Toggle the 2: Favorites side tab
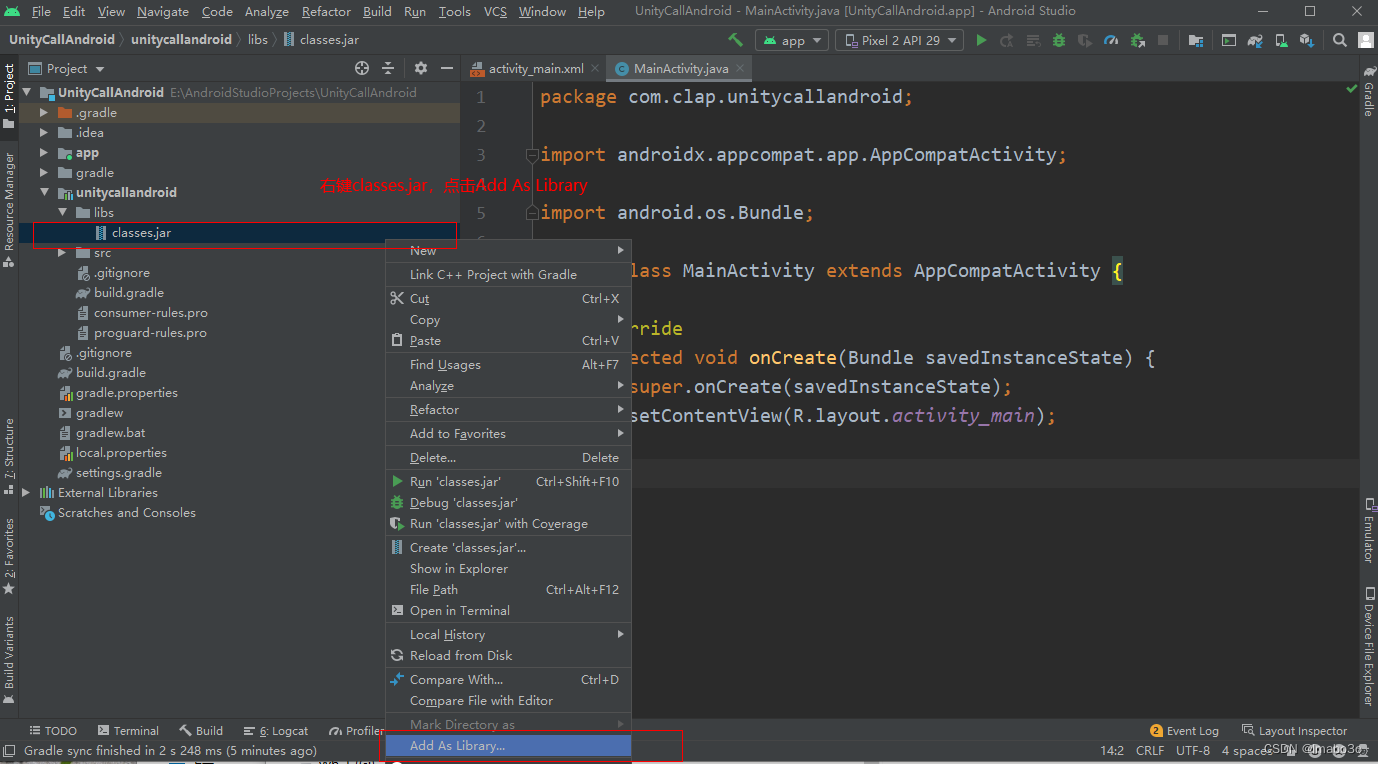Viewport: 1378px width, 764px height. point(9,556)
